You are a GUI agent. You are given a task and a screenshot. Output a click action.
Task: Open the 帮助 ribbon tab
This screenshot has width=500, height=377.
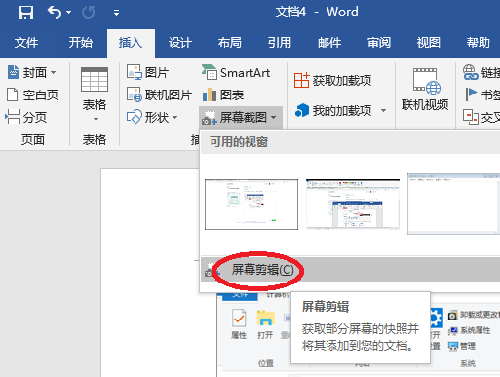[478, 43]
